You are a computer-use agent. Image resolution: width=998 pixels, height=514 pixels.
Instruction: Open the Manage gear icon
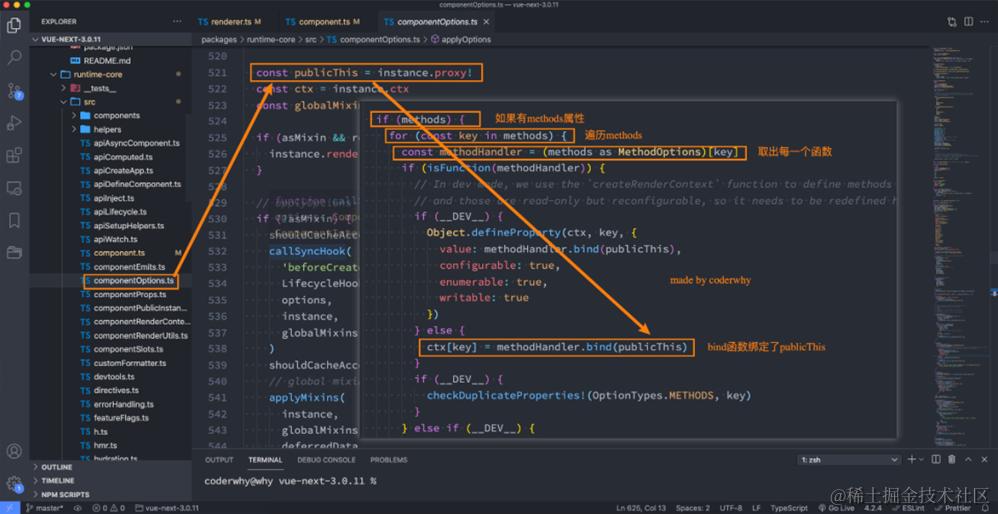(14, 483)
